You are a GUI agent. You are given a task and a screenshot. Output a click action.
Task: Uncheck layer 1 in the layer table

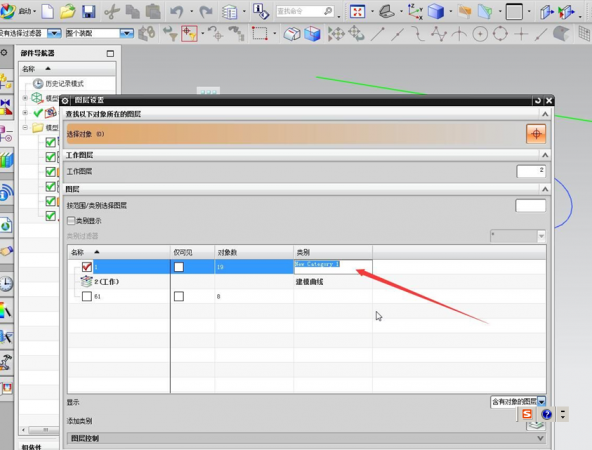pos(87,267)
